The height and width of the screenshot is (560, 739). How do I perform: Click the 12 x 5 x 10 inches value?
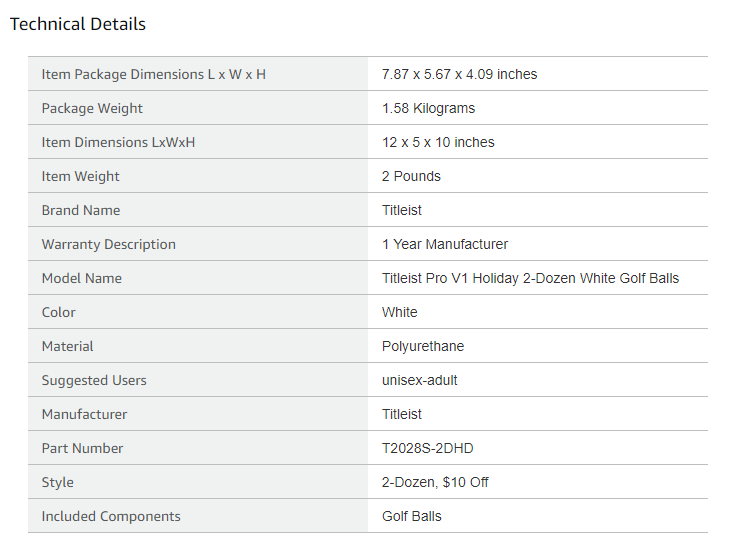438,142
